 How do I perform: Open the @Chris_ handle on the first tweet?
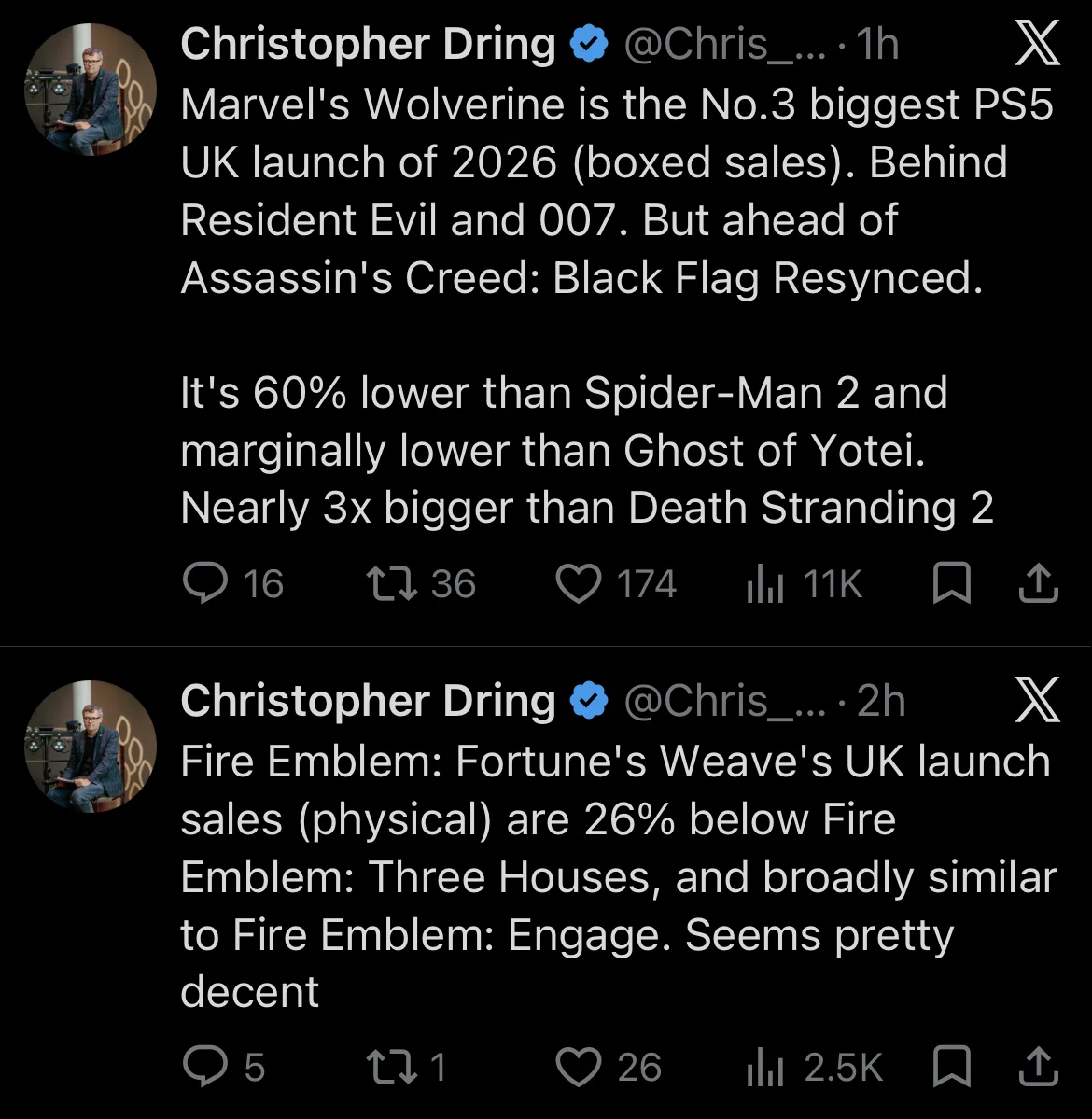tap(723, 44)
